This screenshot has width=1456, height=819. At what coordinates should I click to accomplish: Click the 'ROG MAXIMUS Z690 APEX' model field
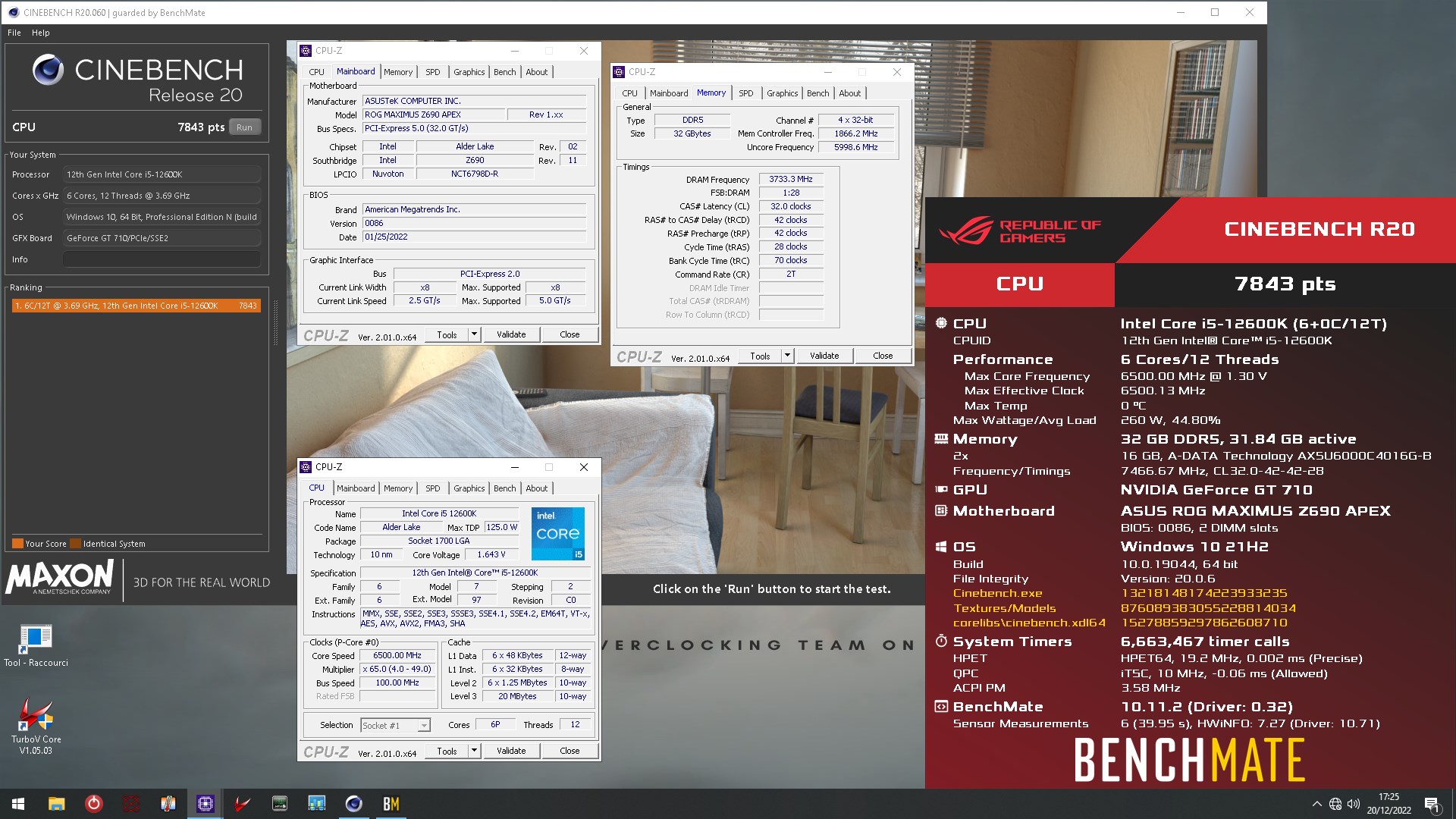(x=434, y=115)
